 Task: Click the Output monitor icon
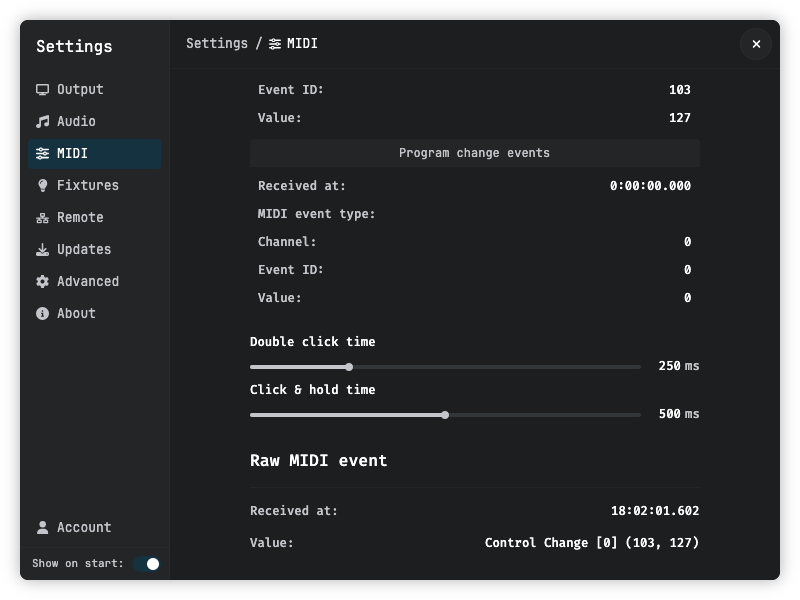pos(42,90)
